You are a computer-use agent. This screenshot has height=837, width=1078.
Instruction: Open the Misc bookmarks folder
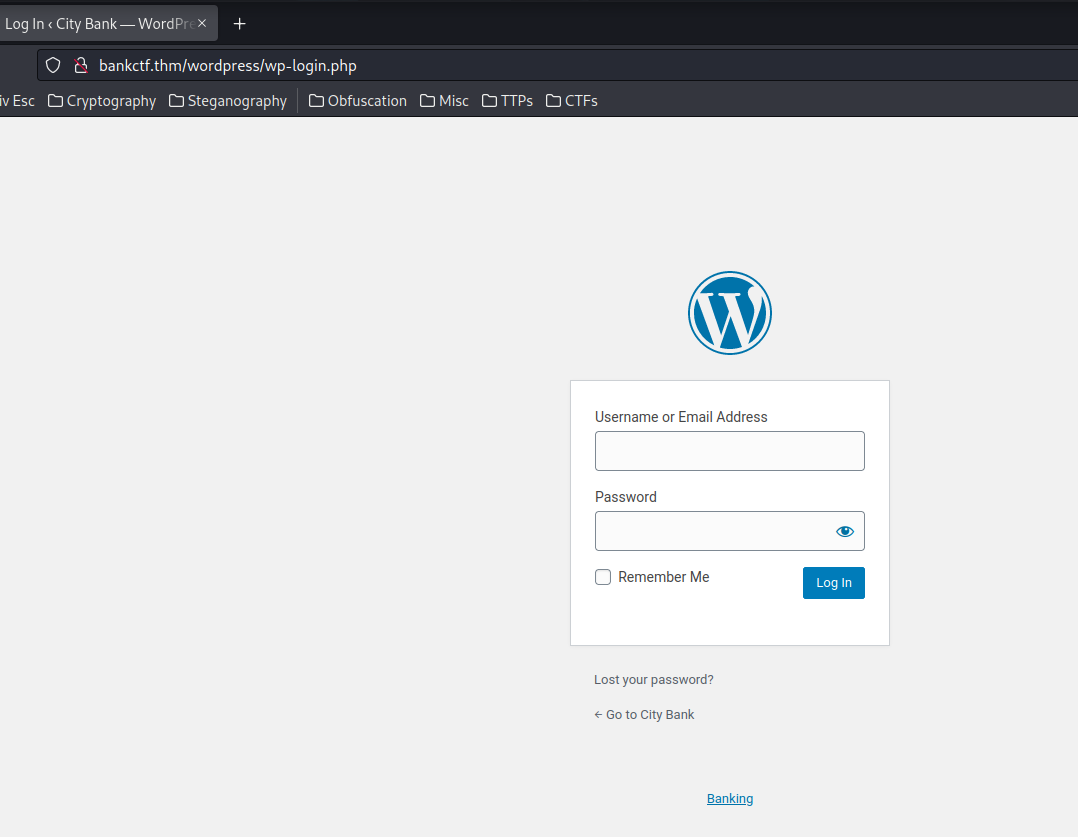click(444, 101)
